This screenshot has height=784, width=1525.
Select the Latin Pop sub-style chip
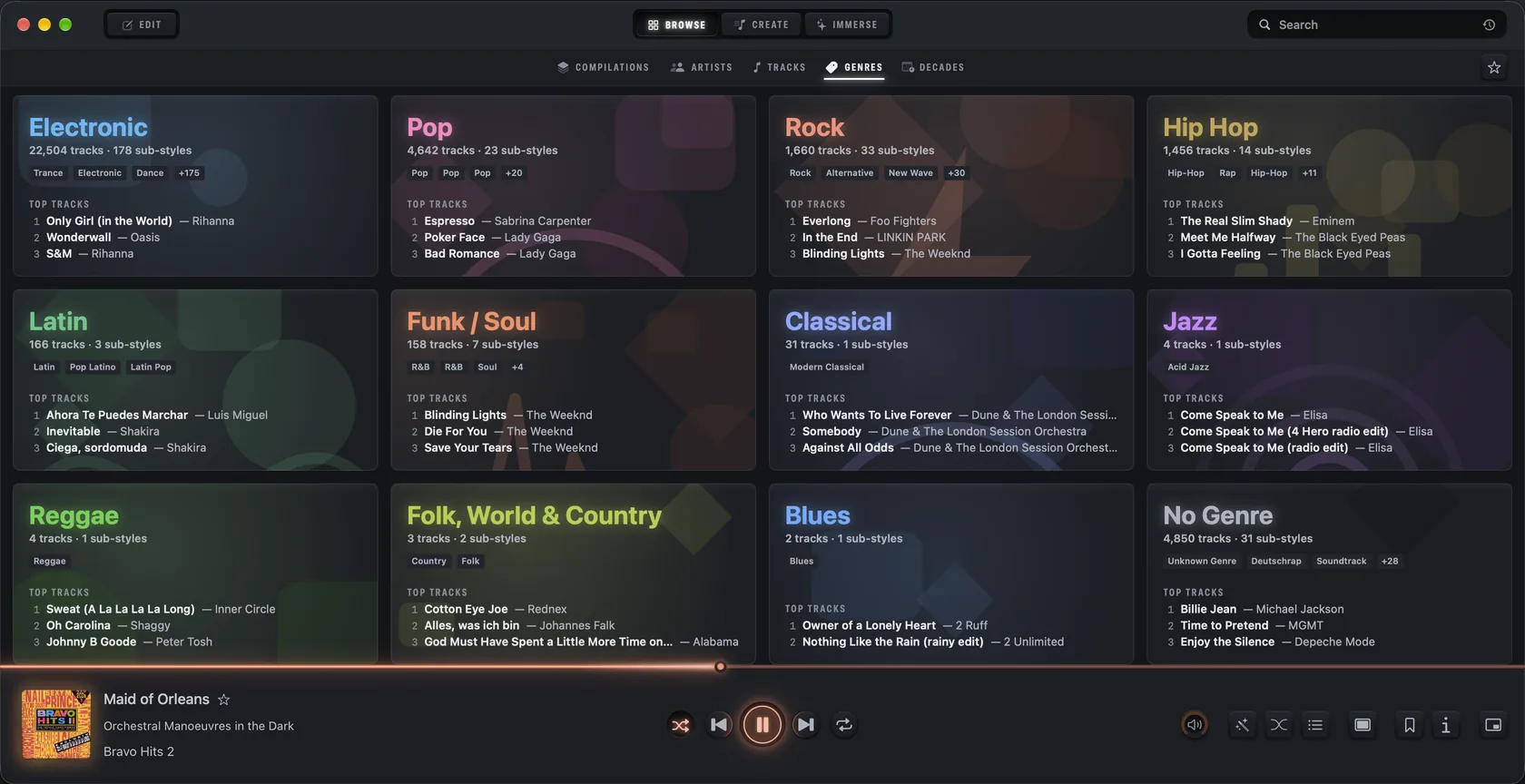coord(151,367)
